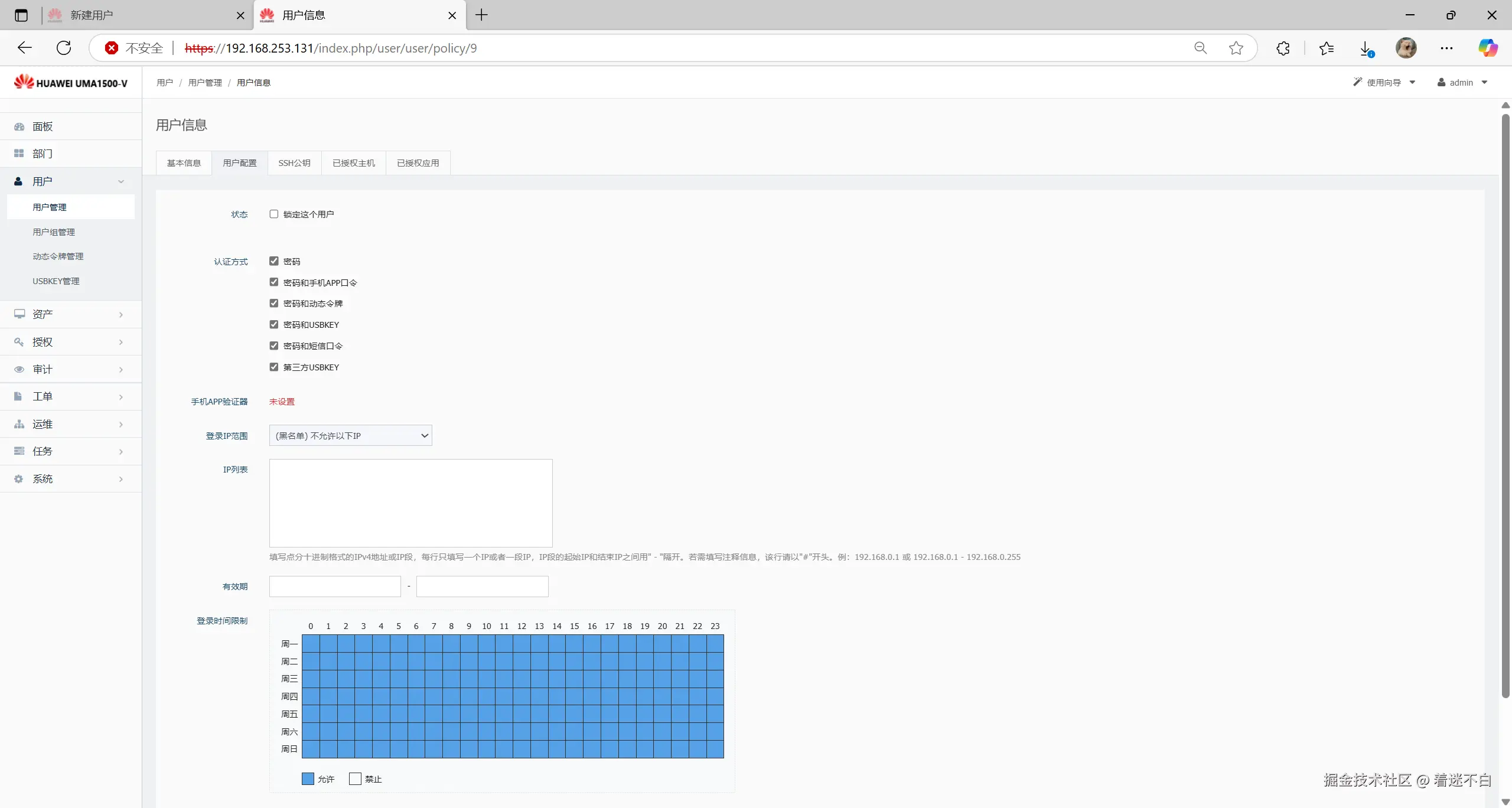Screen dimensions: 1512x808
Task: Uncheck the 密码和动态令牌 authentication checkbox
Action: [x=274, y=303]
